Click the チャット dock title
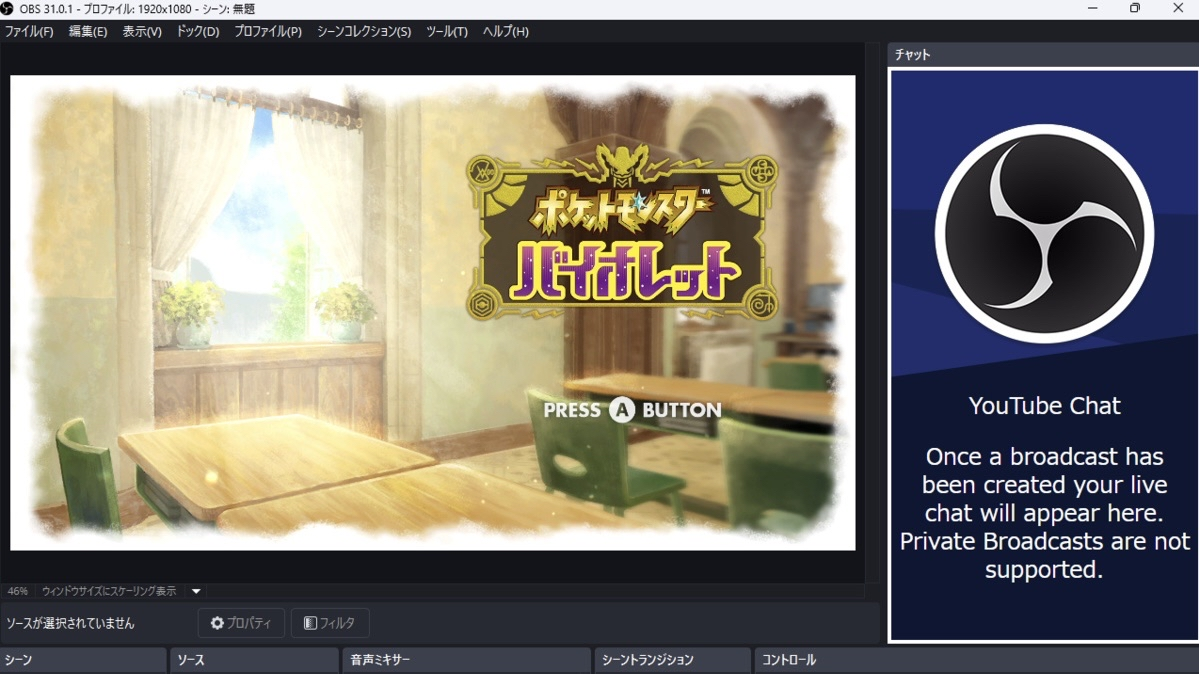 coord(912,54)
